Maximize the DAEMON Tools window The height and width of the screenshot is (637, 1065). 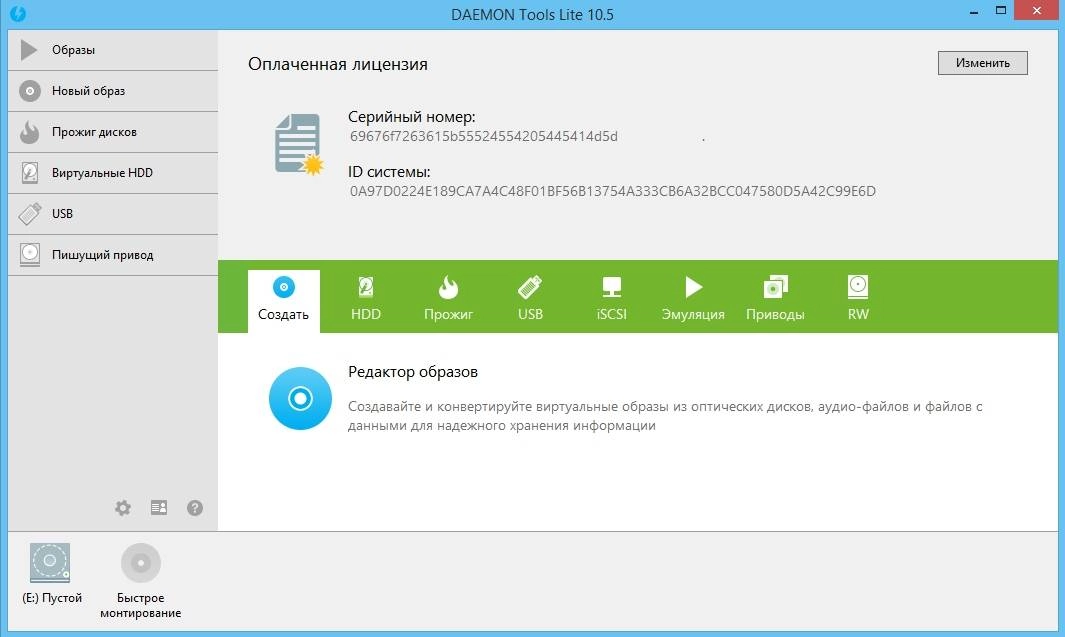[x=1000, y=11]
